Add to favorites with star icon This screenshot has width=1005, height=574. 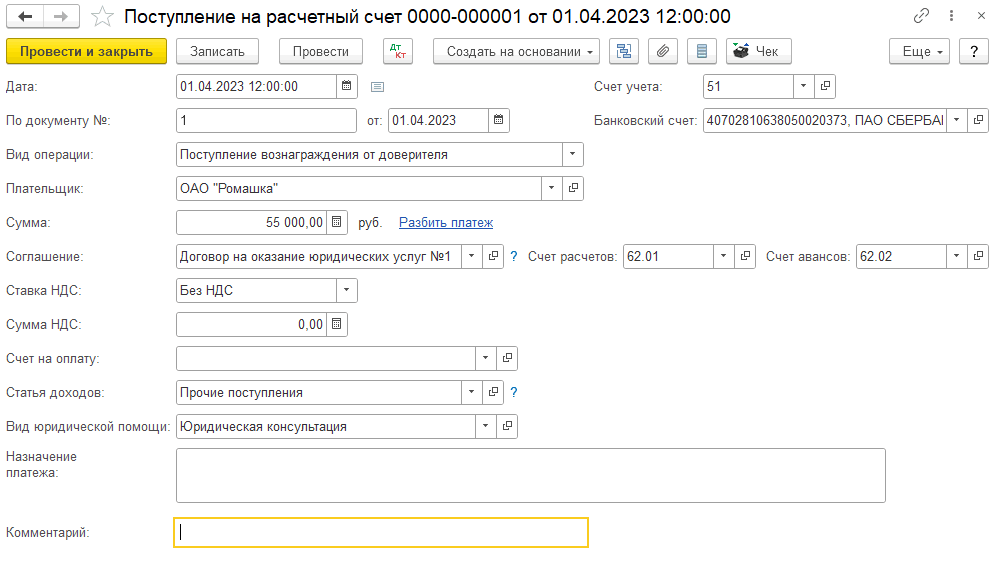tap(101, 17)
